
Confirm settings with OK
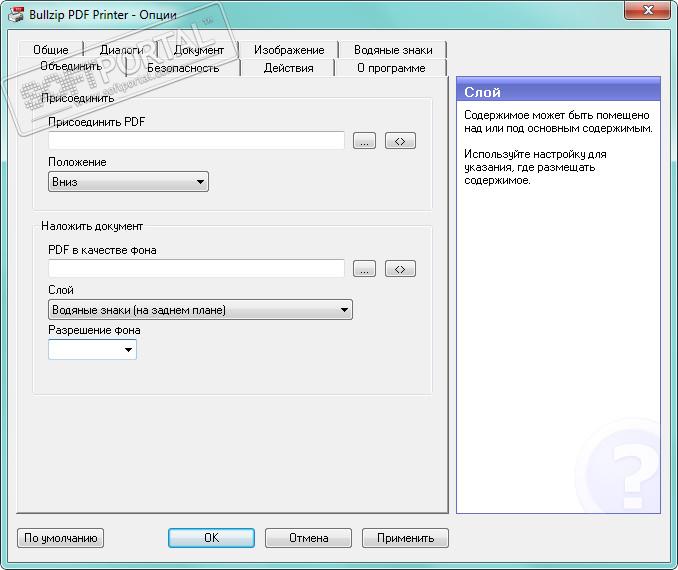tap(211, 538)
